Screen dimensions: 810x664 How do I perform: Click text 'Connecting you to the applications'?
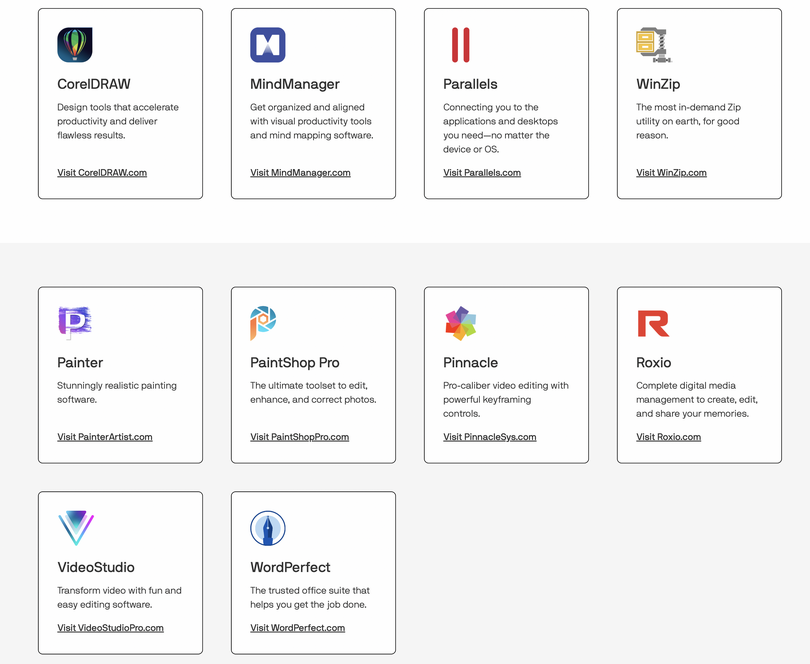click(501, 128)
